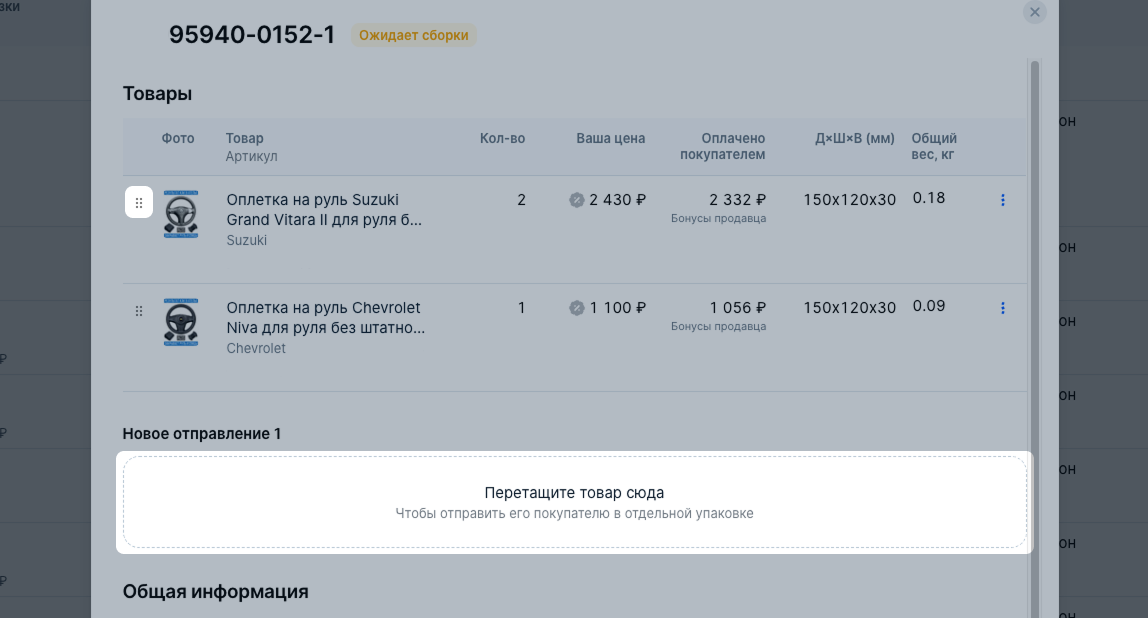Click the dialog's vertical scrollbar

[x=1035, y=337]
